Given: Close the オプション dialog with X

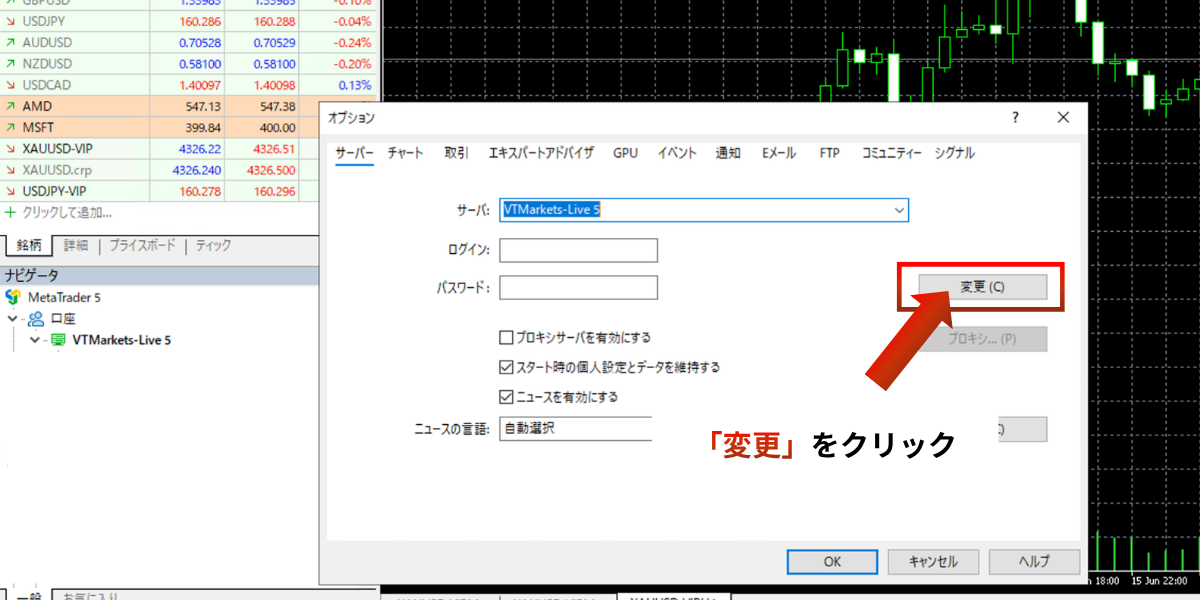Looking at the screenshot, I should pos(1063,117).
